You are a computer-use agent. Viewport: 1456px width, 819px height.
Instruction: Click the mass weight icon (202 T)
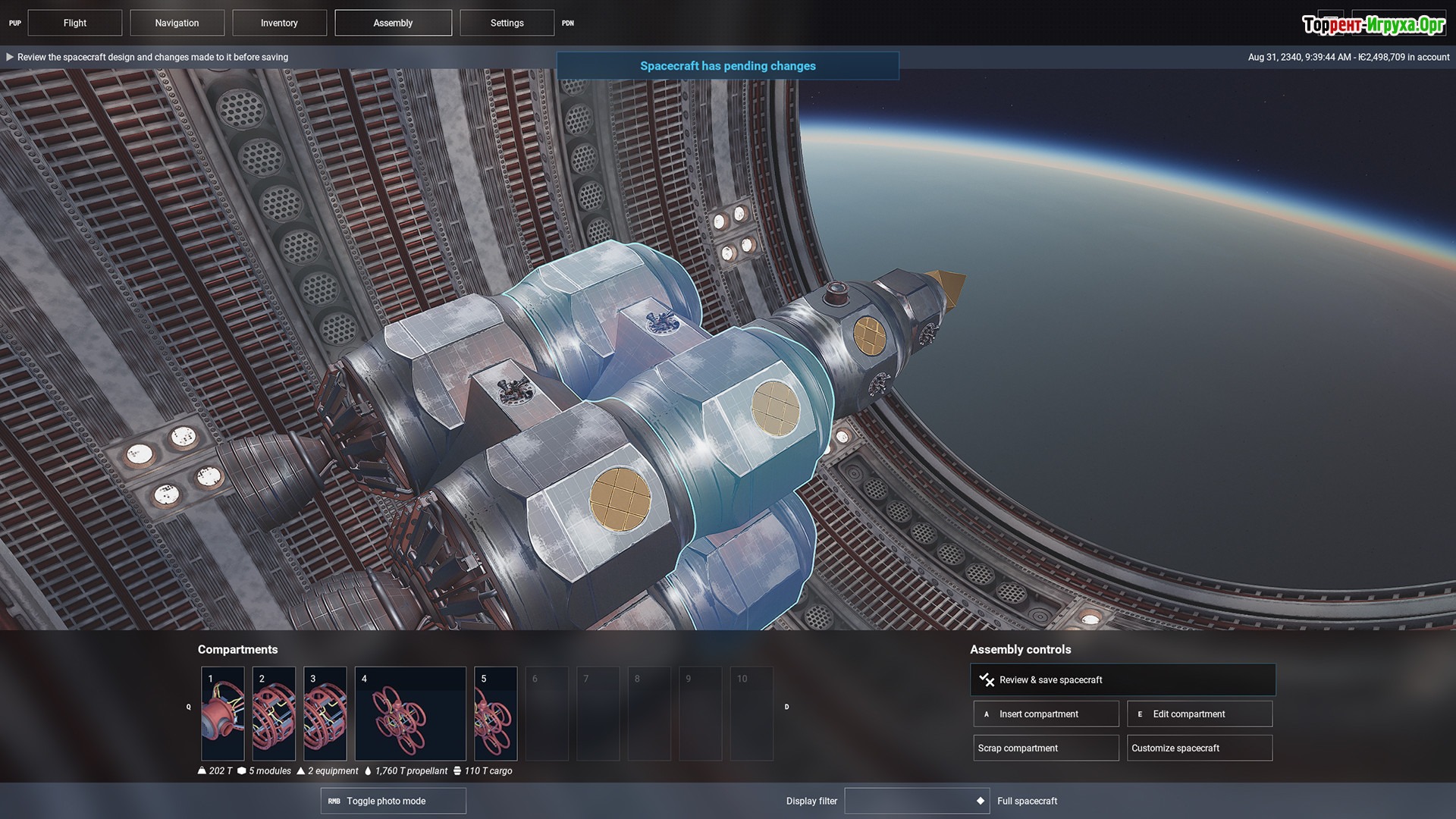pyautogui.click(x=202, y=770)
